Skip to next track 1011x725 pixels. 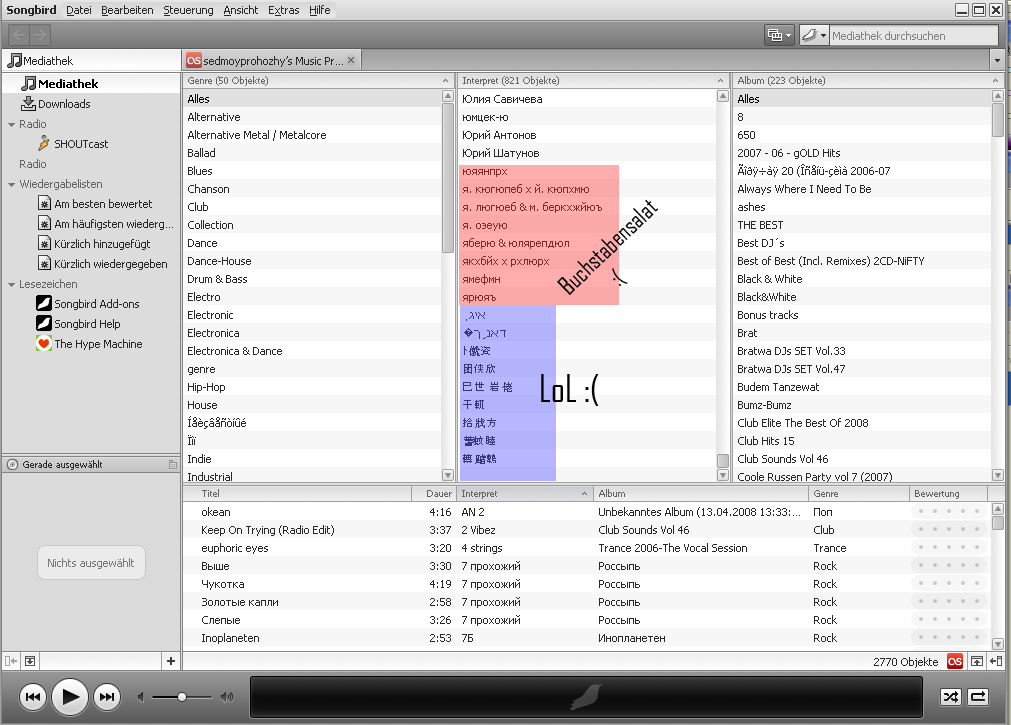(x=107, y=697)
